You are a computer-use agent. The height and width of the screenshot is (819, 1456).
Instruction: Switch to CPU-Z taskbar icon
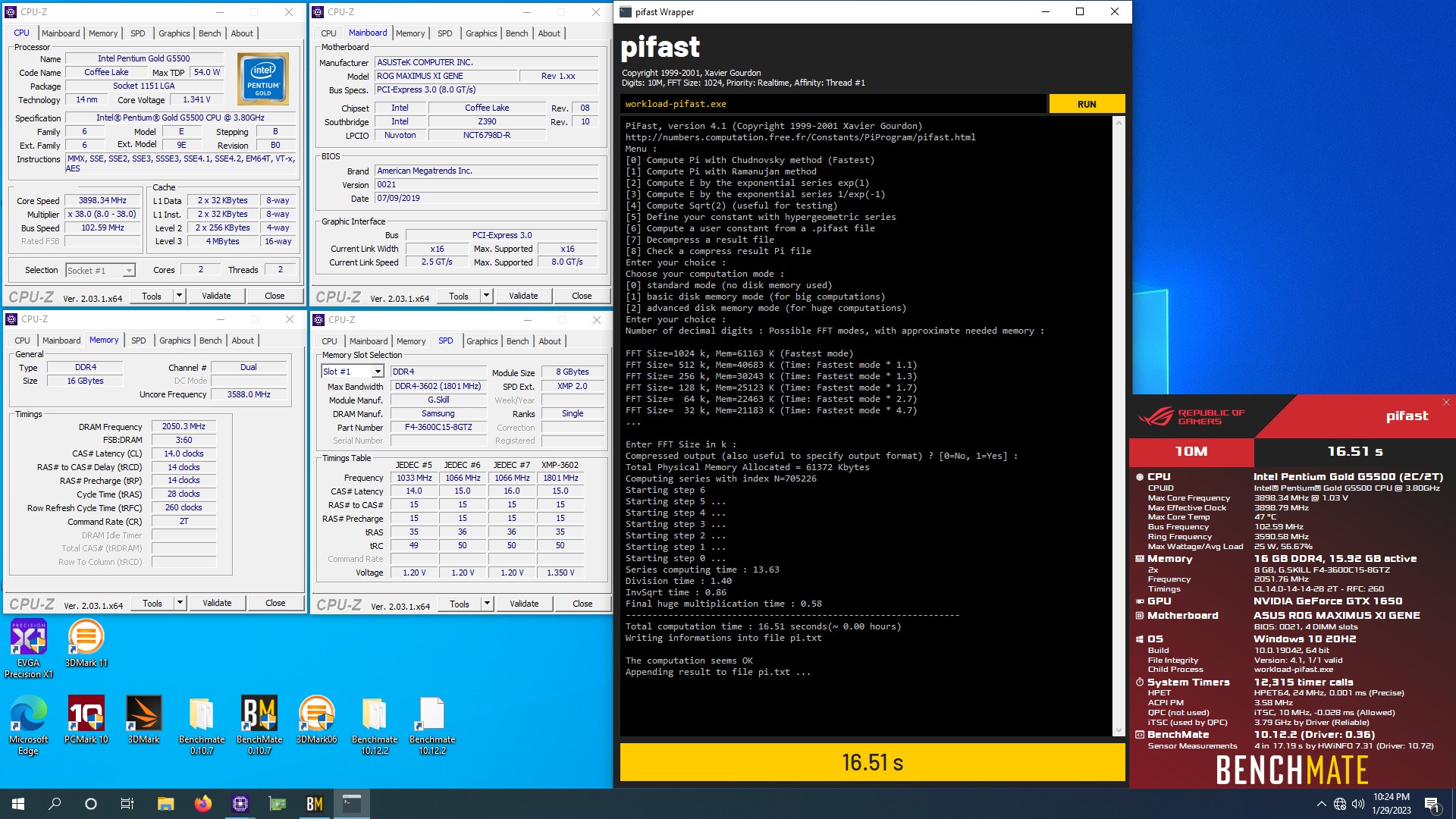240,804
